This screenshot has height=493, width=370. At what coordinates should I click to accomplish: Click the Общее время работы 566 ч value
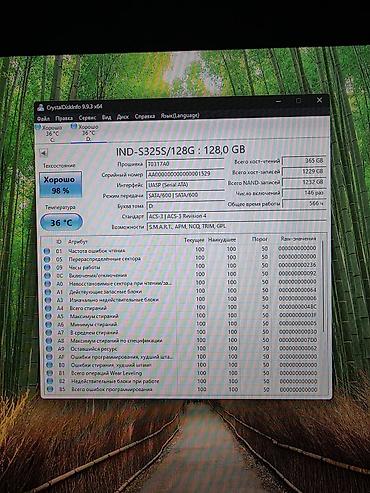pyautogui.click(x=304, y=203)
